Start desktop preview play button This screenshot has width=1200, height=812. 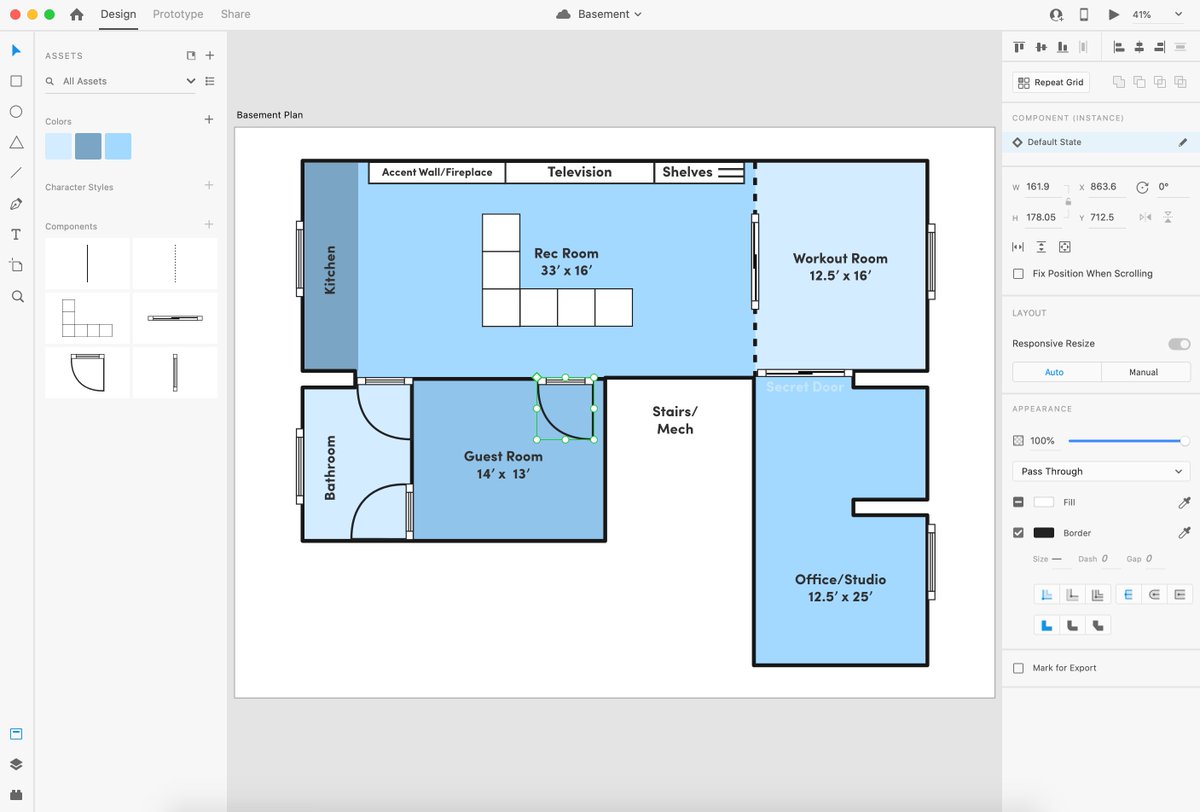[x=1114, y=15]
